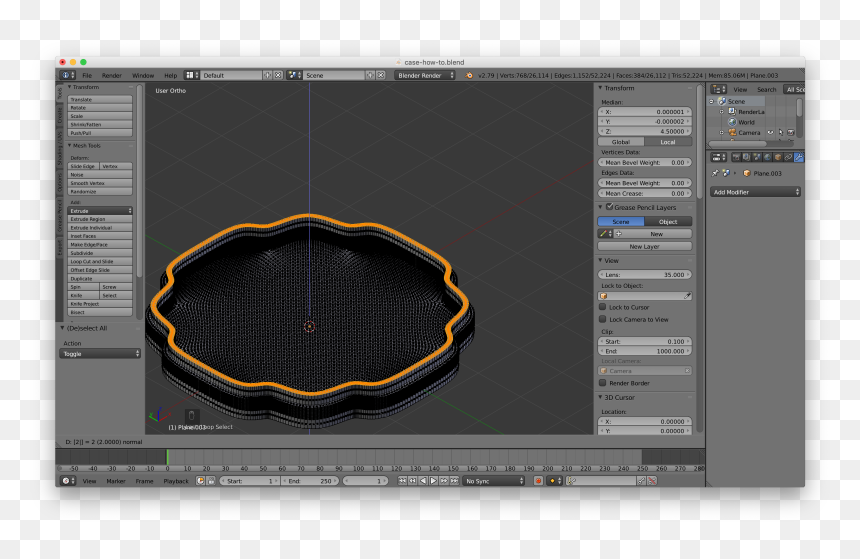Switch to the Modifiers wrench tab icon
This screenshot has height=559, width=860.
(799, 157)
